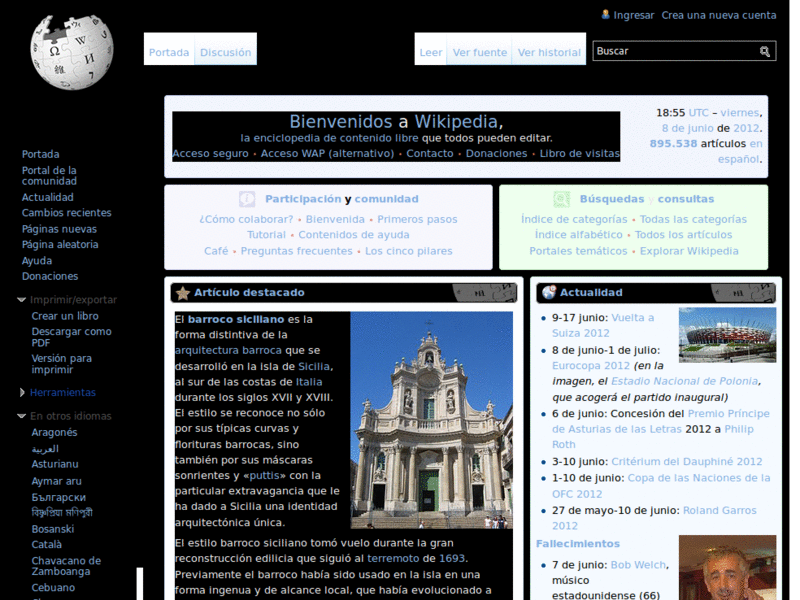Open the barroco siciliano article link
This screenshot has height=600, width=800.
[x=236, y=319]
